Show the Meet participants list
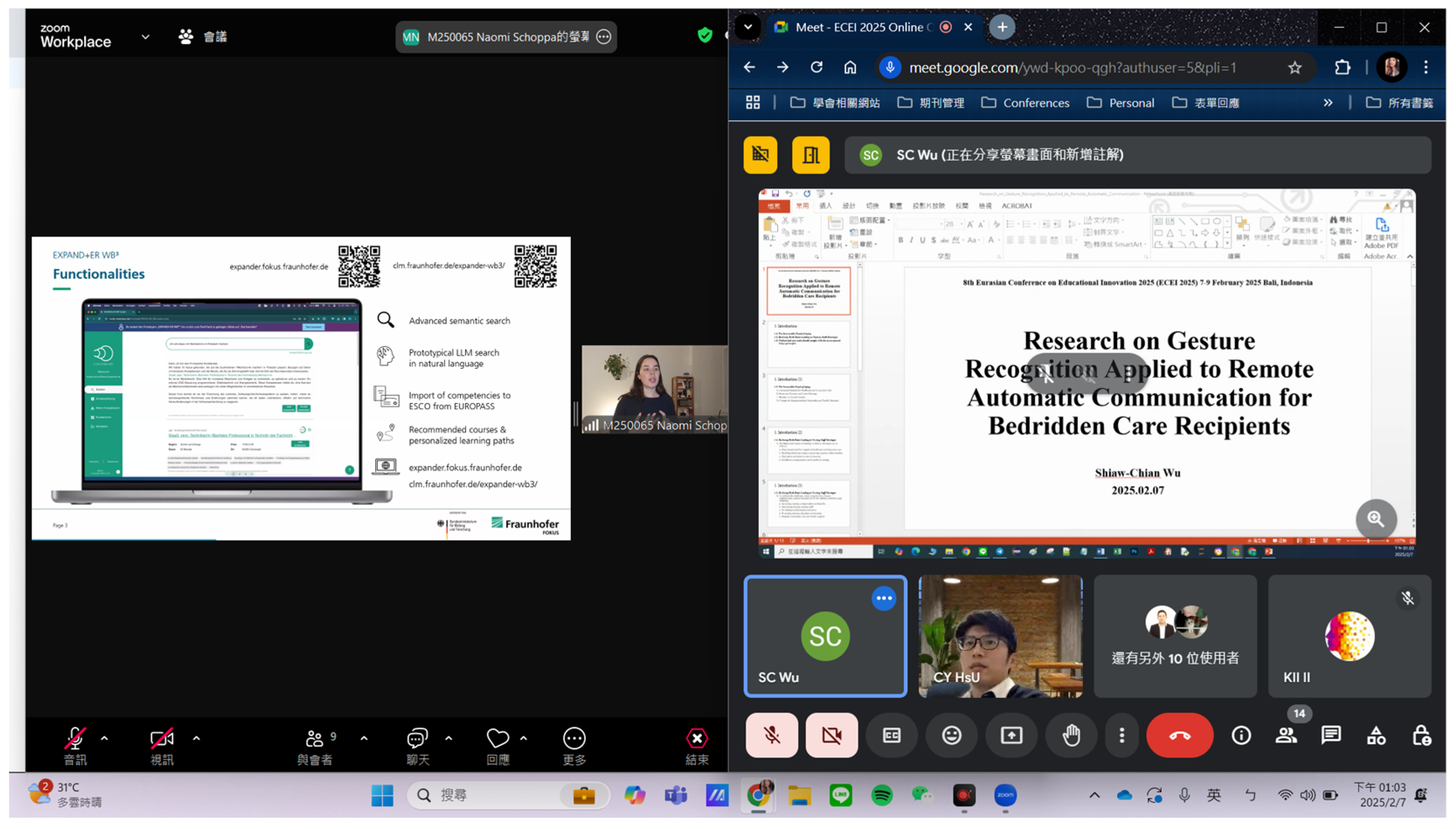1456x829 pixels. coord(1286,735)
